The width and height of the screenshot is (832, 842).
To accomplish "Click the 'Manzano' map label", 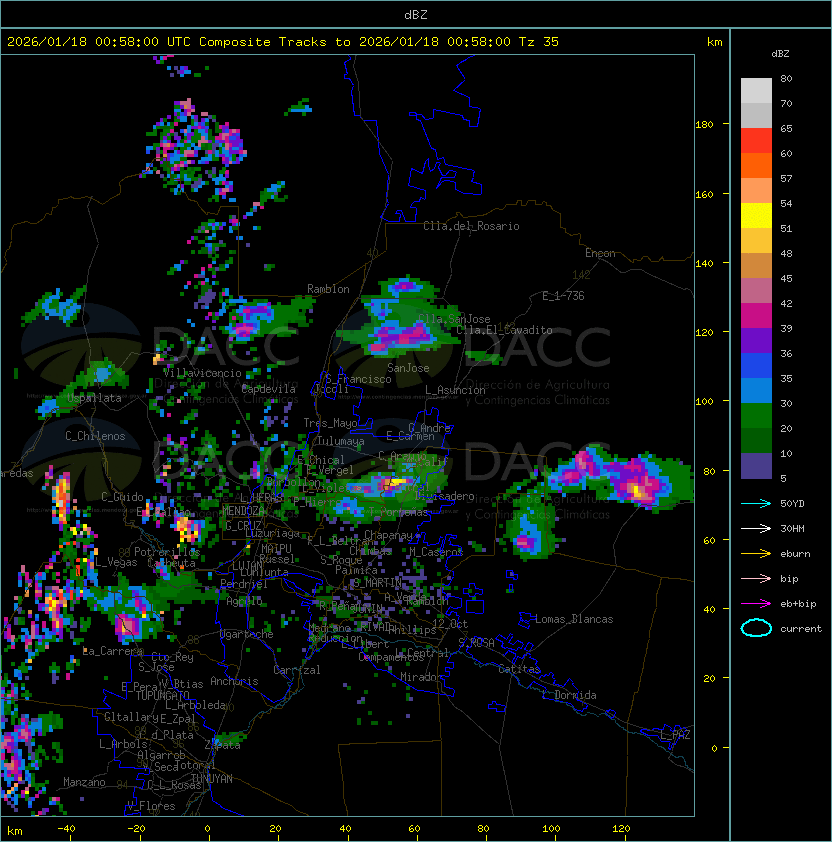I will click(x=84, y=782).
